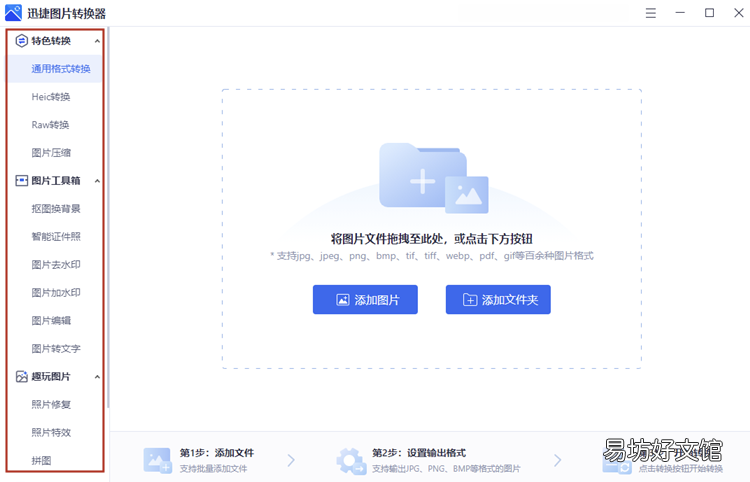Click 第2步：设置输出格式 step label
This screenshot has width=750, height=482.
point(419,453)
